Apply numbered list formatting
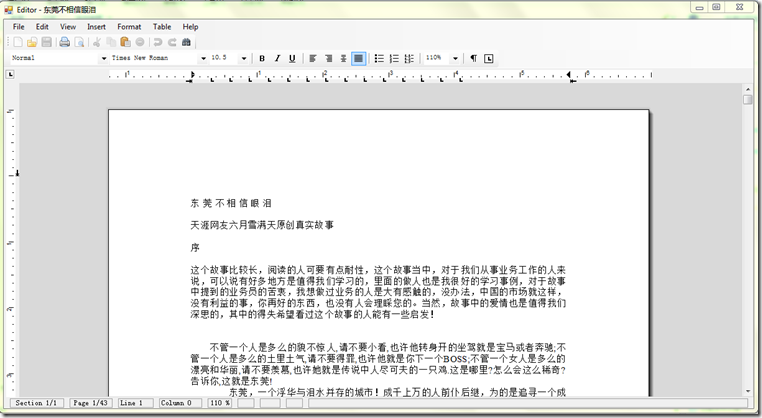 pos(394,58)
